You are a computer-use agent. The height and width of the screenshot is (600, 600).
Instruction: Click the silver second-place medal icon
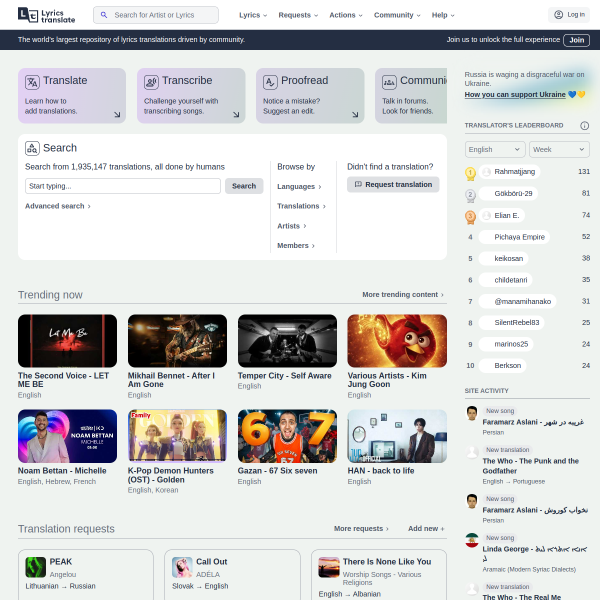(x=470, y=195)
